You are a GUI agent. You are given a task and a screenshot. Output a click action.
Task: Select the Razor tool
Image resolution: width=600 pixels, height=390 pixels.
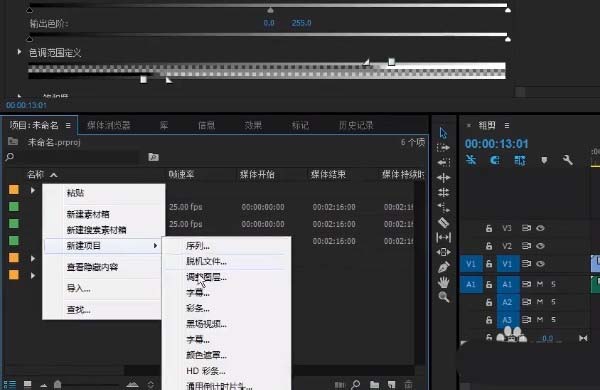point(443,222)
